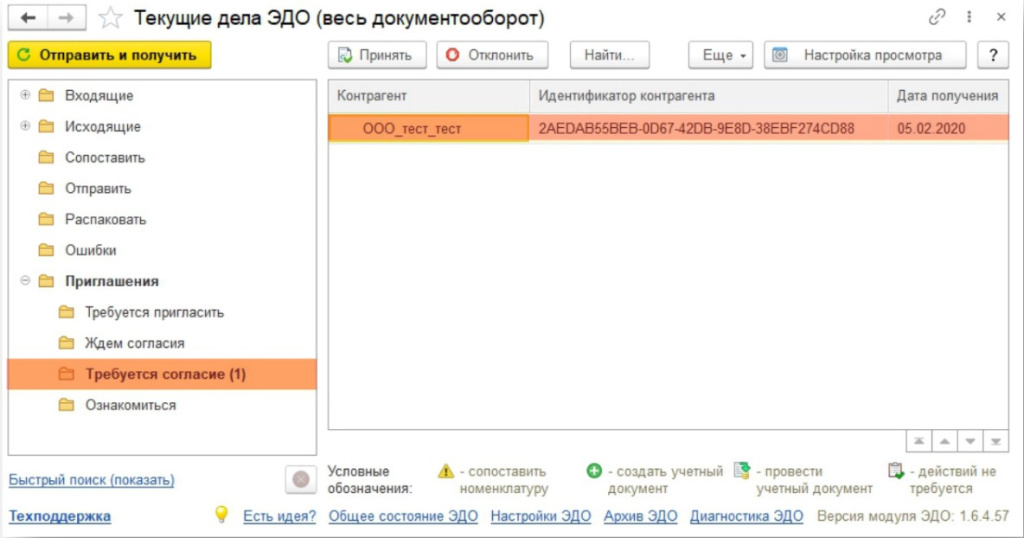Select the Ошибки folder
This screenshot has height=538, width=1024.
click(90, 250)
